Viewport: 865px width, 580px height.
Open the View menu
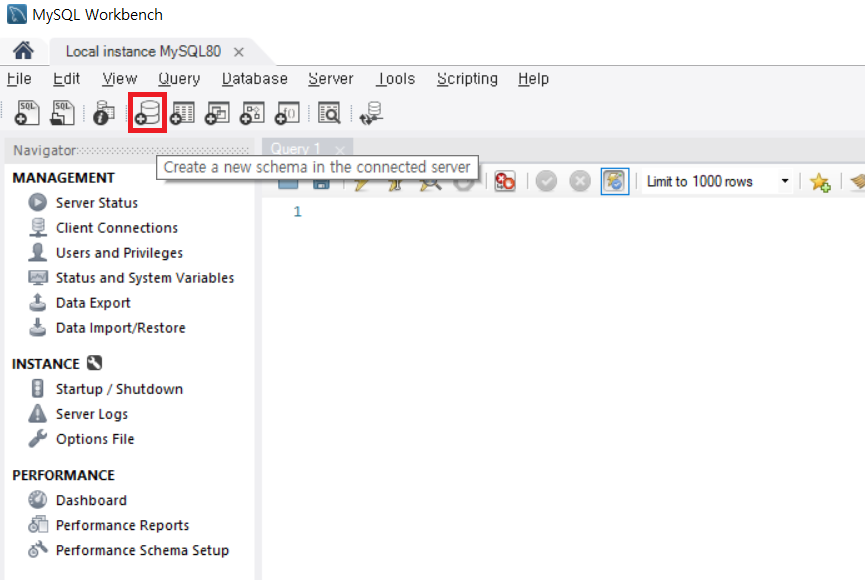(x=119, y=79)
